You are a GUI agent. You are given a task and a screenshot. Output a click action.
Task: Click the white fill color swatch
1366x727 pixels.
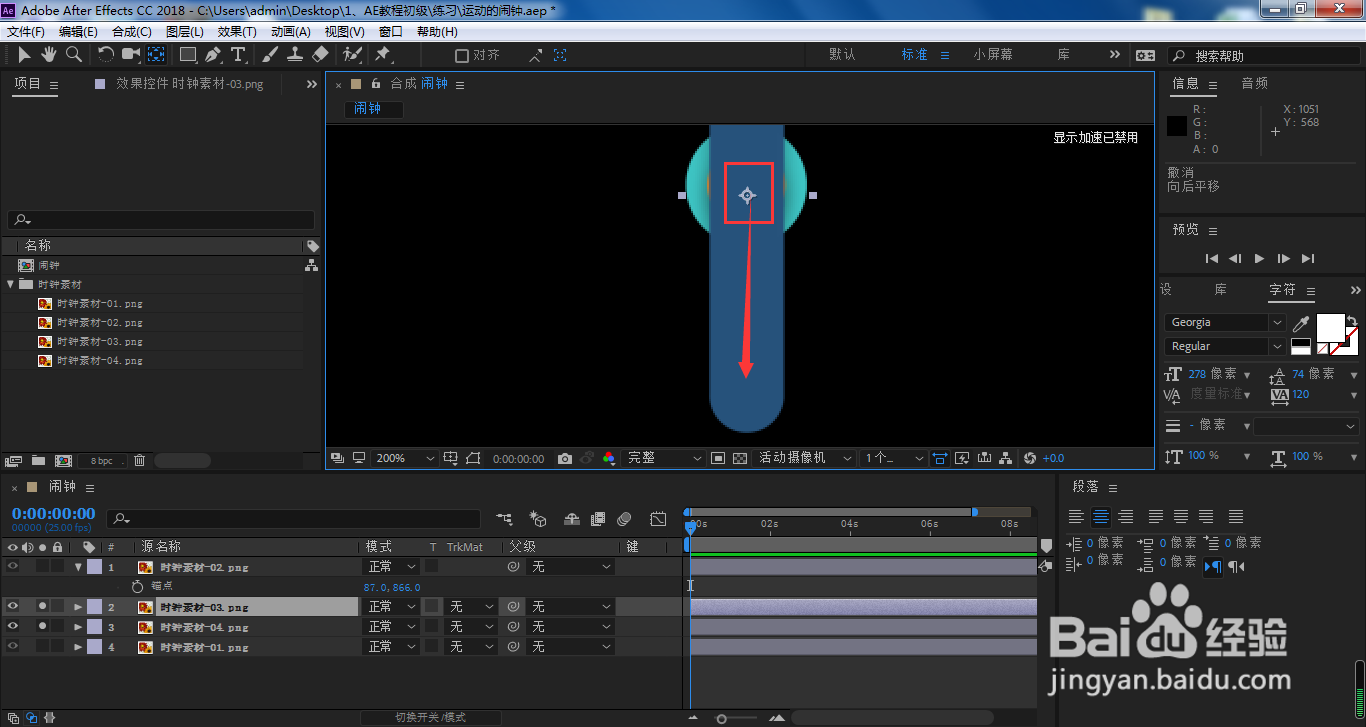pos(1330,328)
